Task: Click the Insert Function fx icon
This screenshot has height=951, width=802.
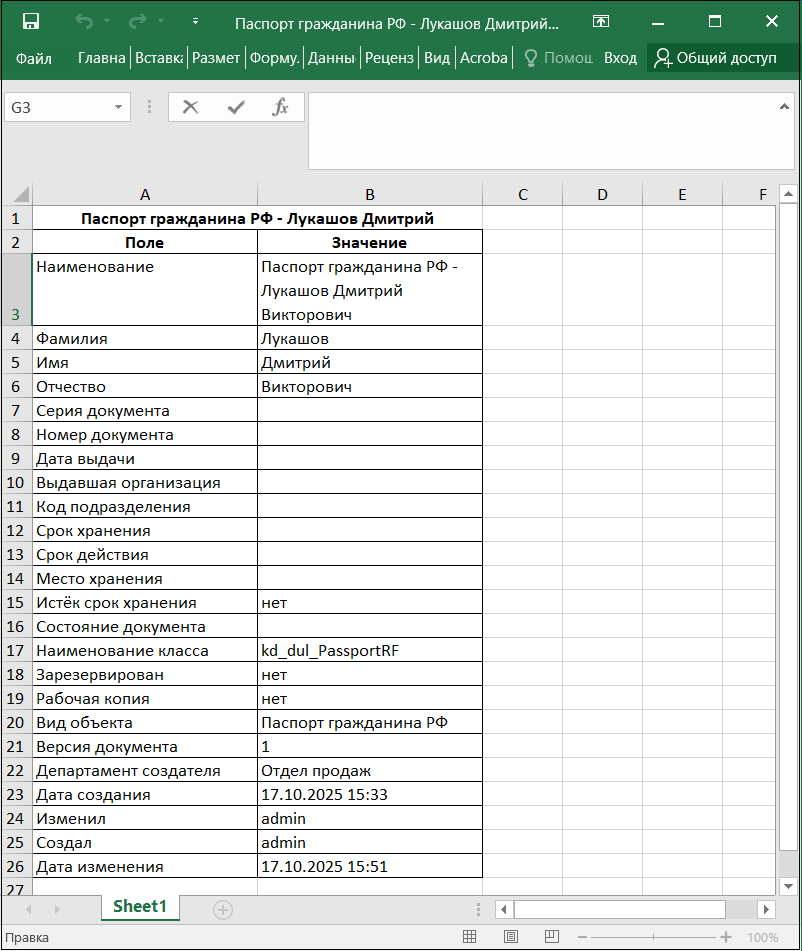Action: [280, 107]
